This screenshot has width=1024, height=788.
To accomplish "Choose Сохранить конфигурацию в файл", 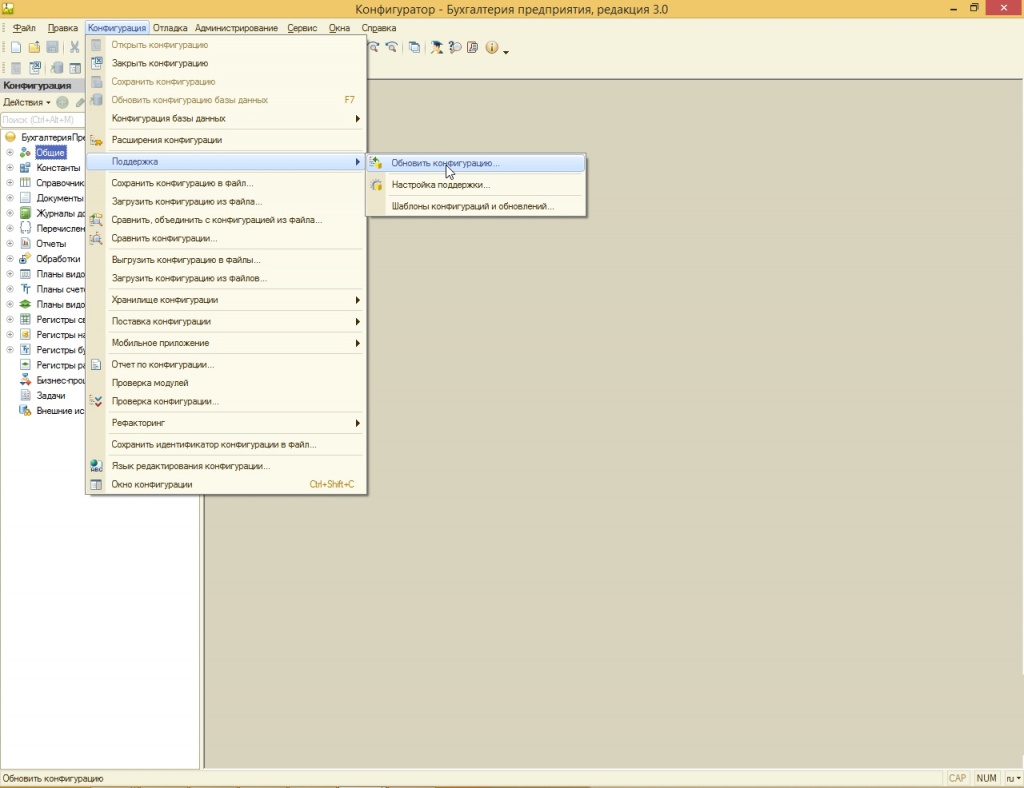I will point(226,183).
